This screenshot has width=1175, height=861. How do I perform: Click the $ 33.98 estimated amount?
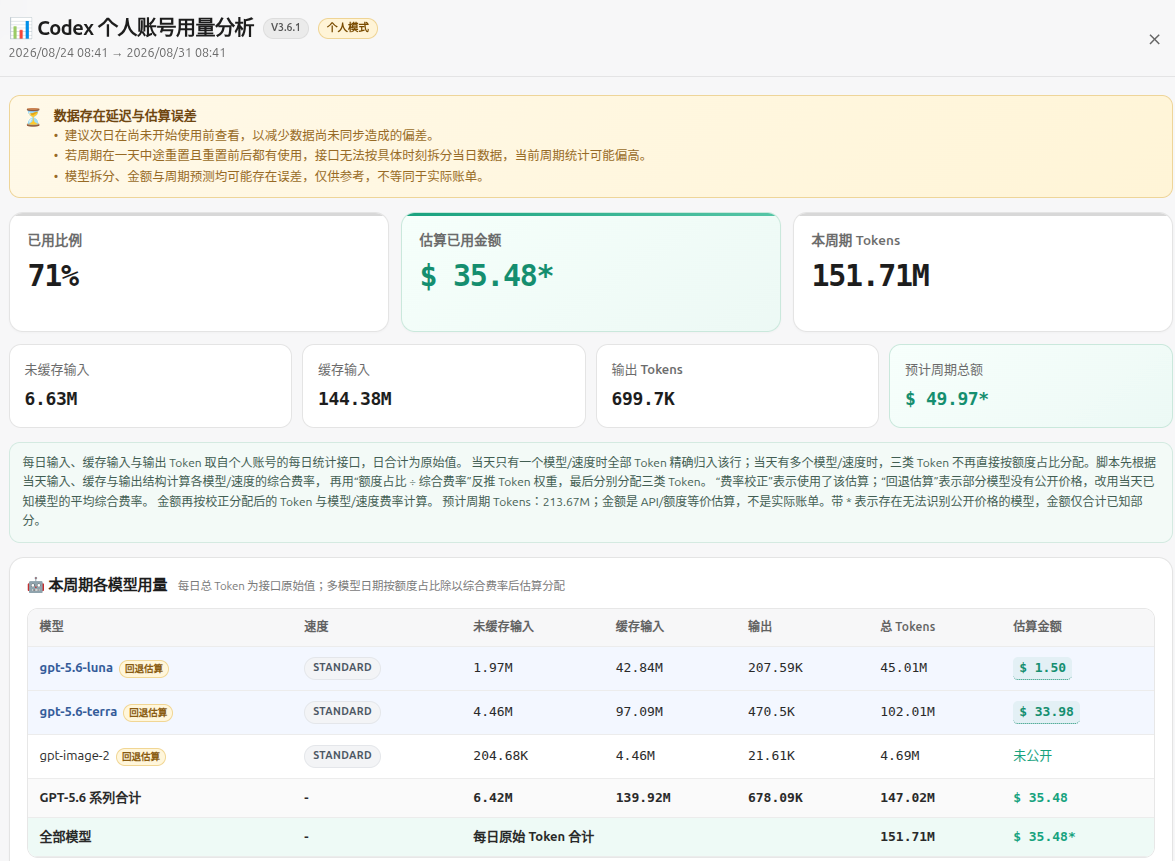point(1046,712)
